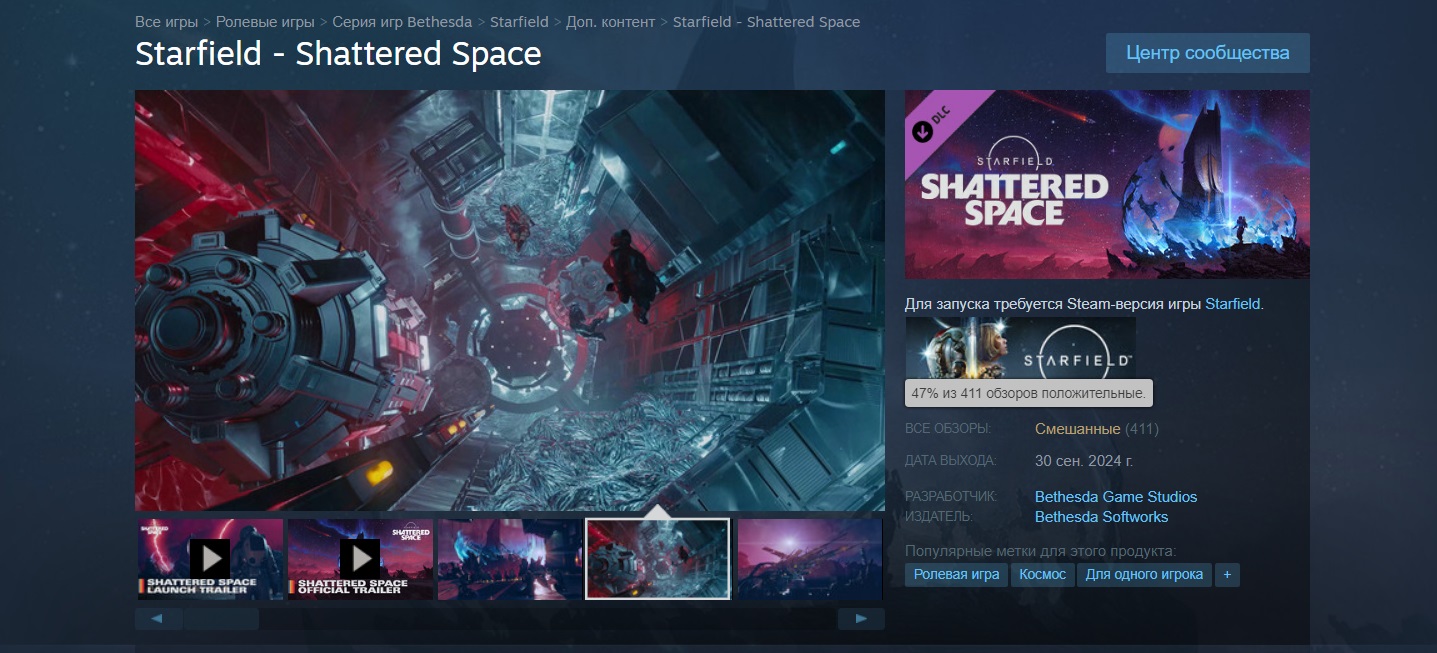1437x653 pixels.
Task: Open the developer 'Bethesda Game Studios' link
Action: coord(1116,497)
